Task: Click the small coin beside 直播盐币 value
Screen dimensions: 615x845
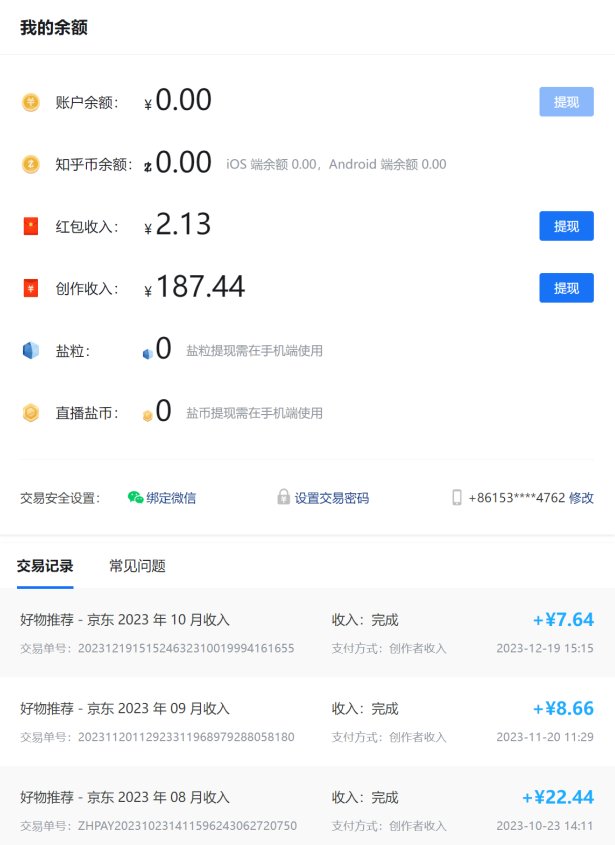Action: tap(147, 415)
